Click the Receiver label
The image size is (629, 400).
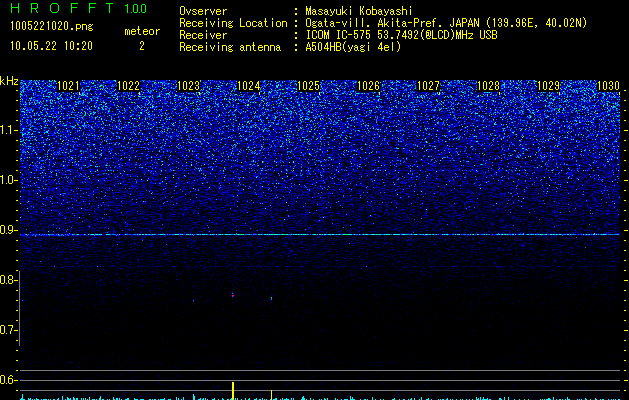coord(203,35)
